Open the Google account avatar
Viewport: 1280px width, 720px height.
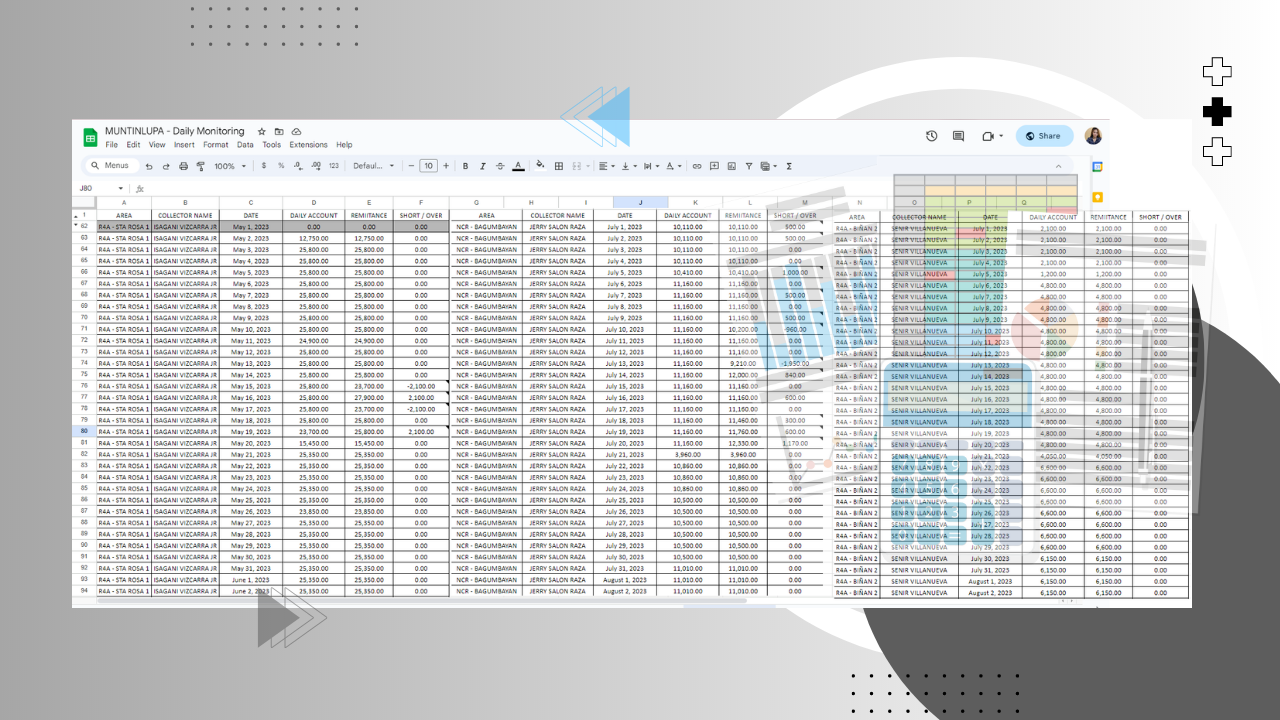(x=1093, y=136)
